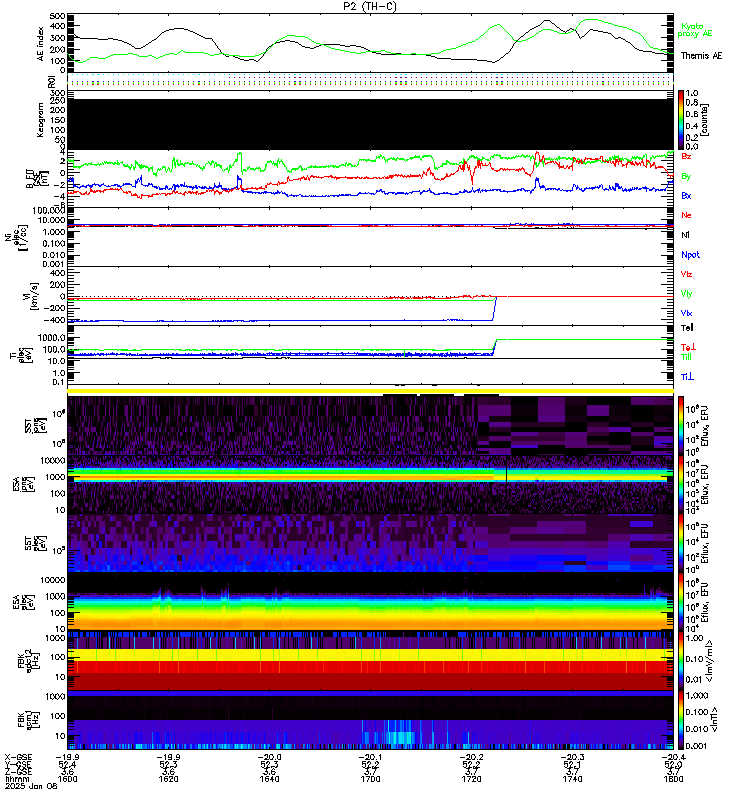Viewport: 750px width, 800px height.
Task: Select the Themis AE legend label
Action: [x=702, y=56]
